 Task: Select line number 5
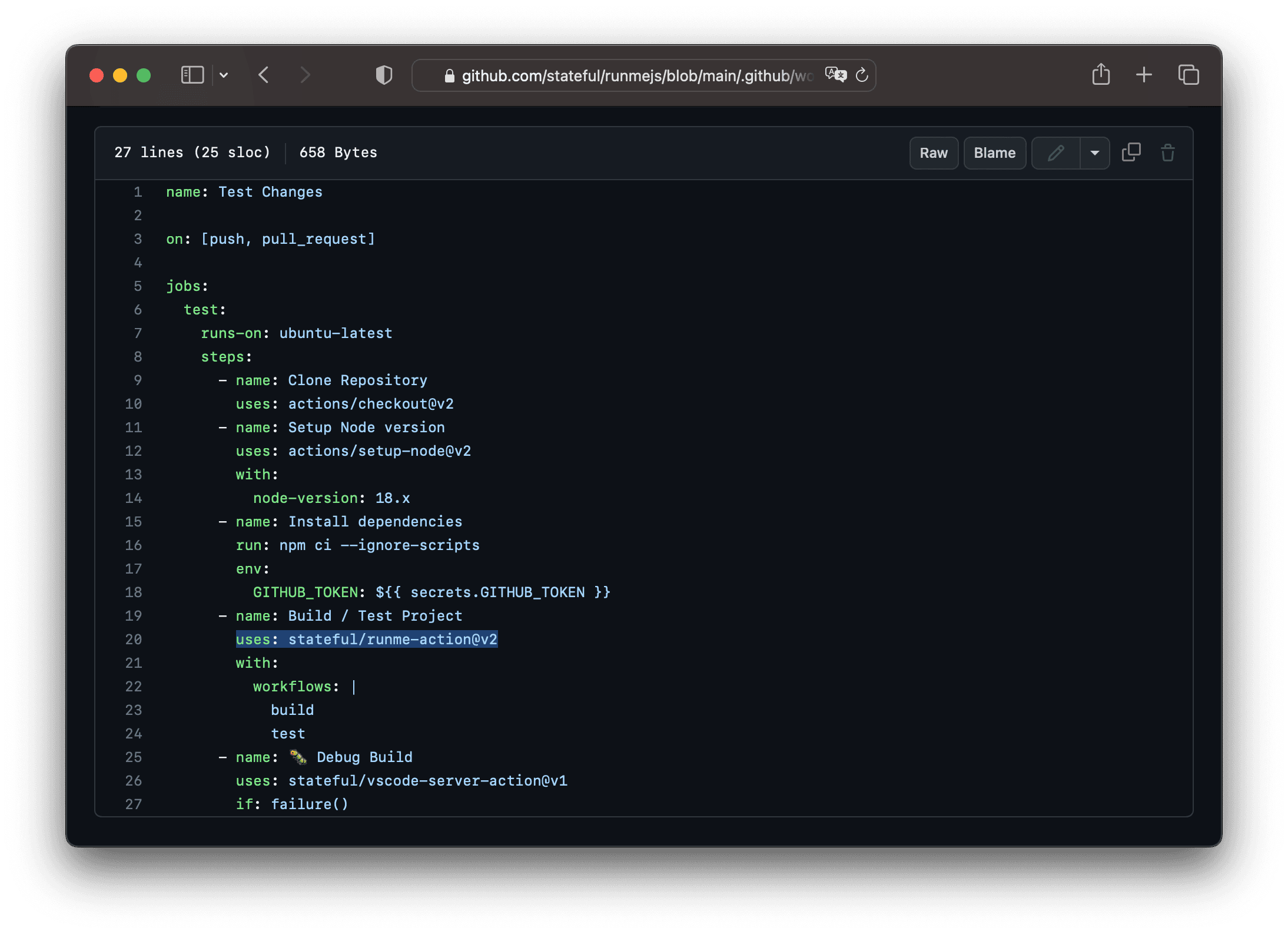pos(138,286)
